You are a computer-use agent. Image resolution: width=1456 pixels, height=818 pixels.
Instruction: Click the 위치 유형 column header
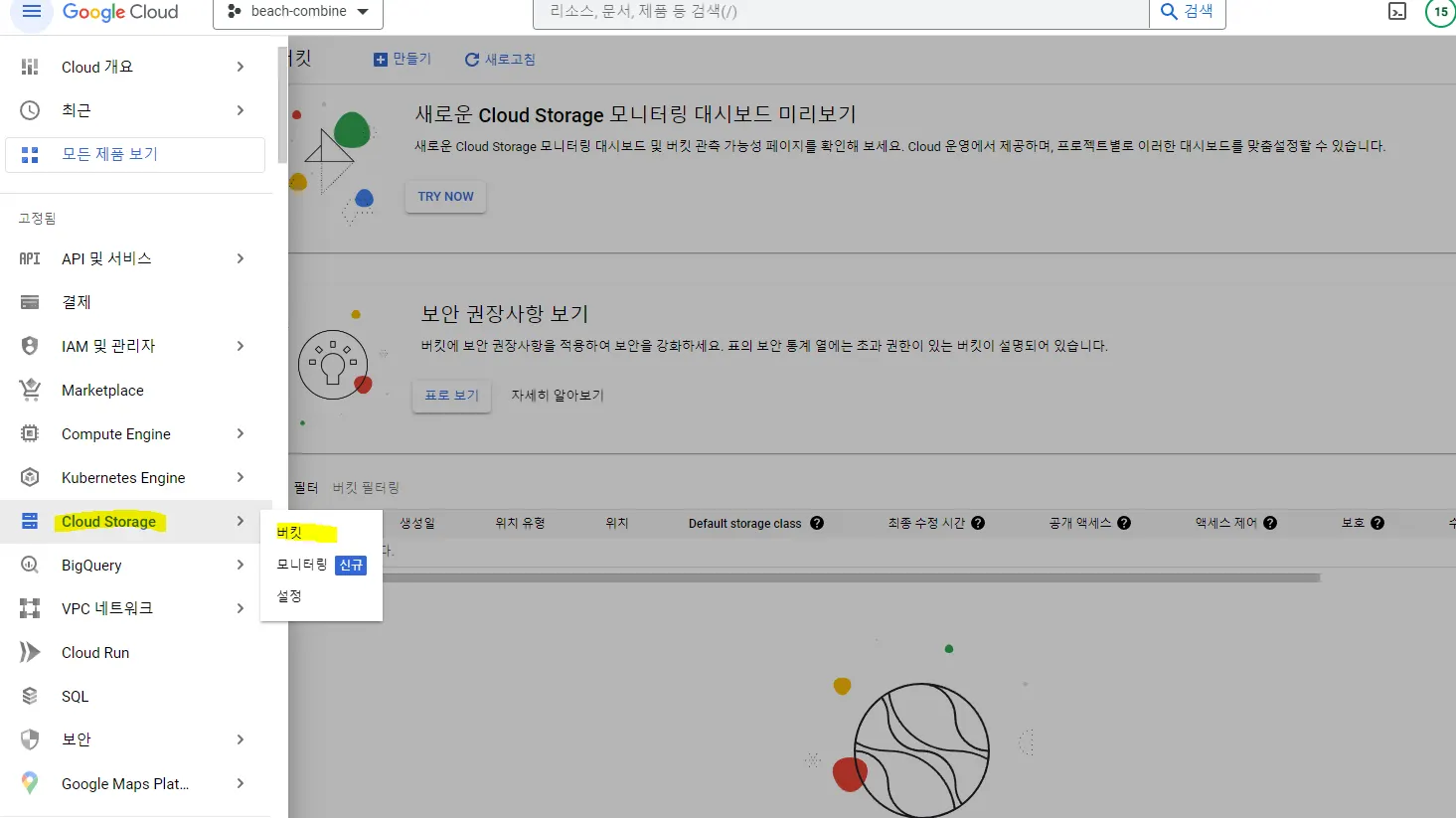[520, 523]
